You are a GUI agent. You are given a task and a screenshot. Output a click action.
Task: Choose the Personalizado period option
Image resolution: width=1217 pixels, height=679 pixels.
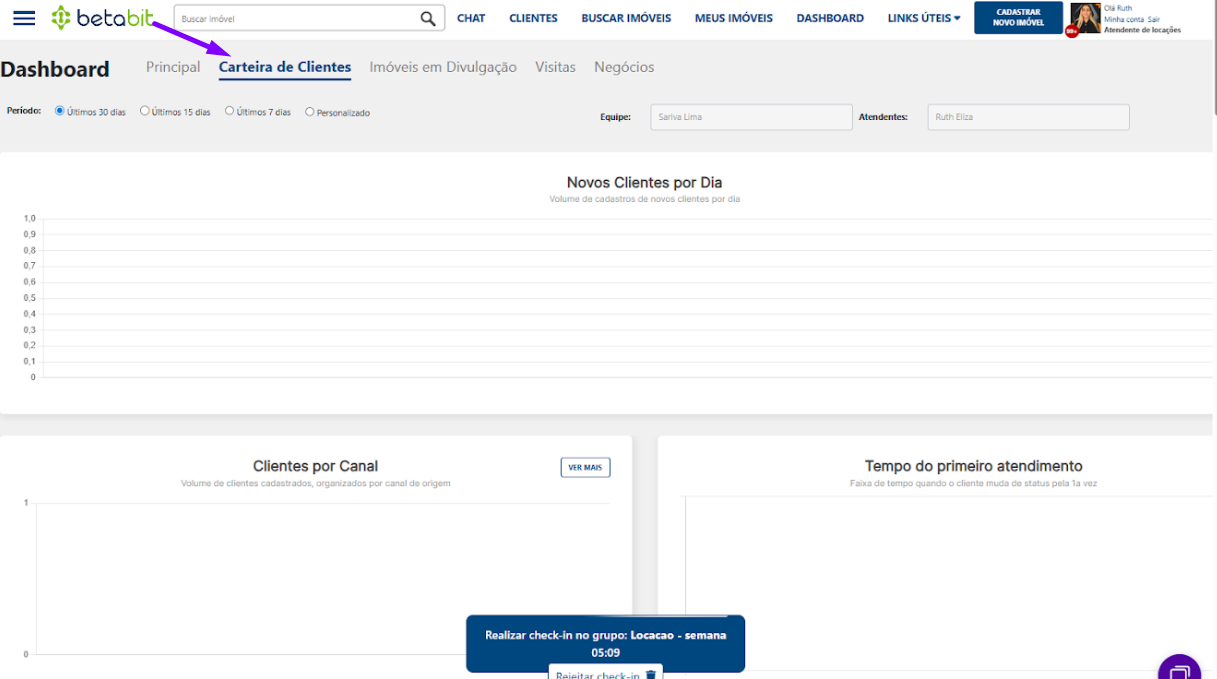point(310,112)
